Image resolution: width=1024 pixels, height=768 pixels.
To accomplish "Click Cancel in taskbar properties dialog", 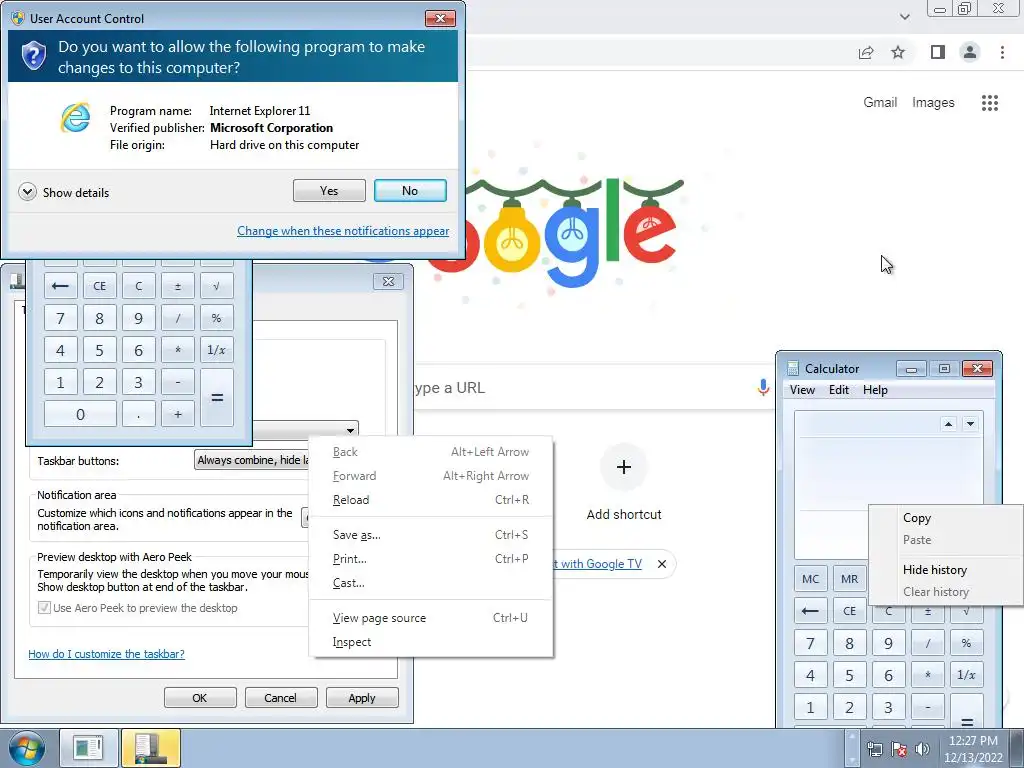I will click(281, 698).
